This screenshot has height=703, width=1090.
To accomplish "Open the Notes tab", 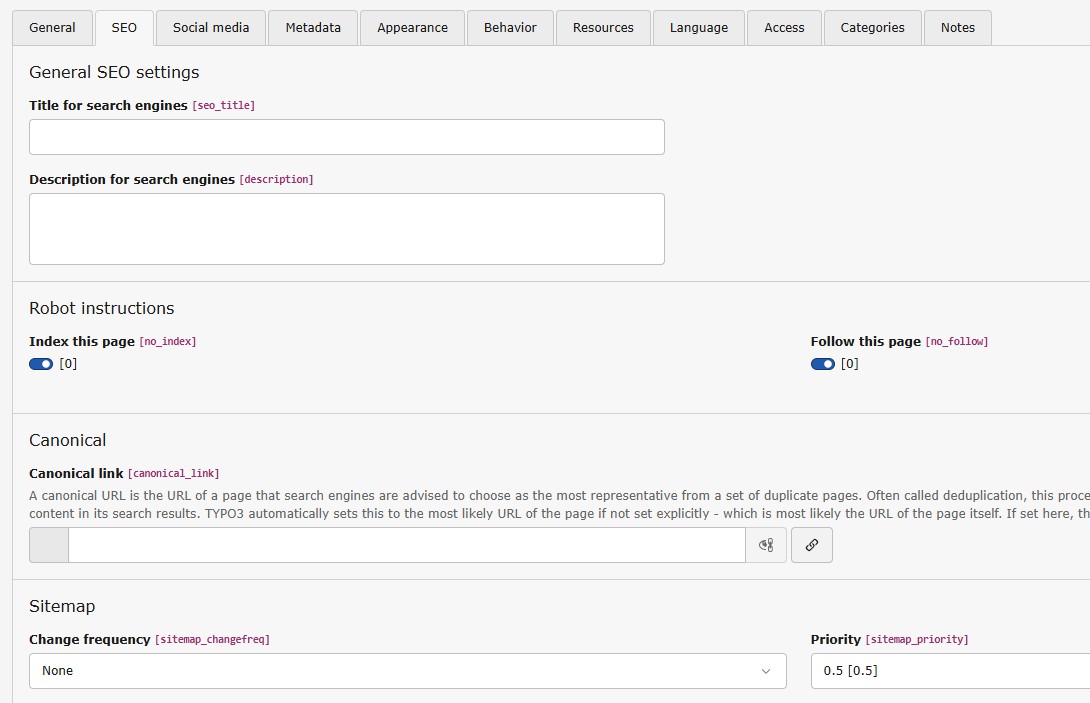I will tap(957, 28).
